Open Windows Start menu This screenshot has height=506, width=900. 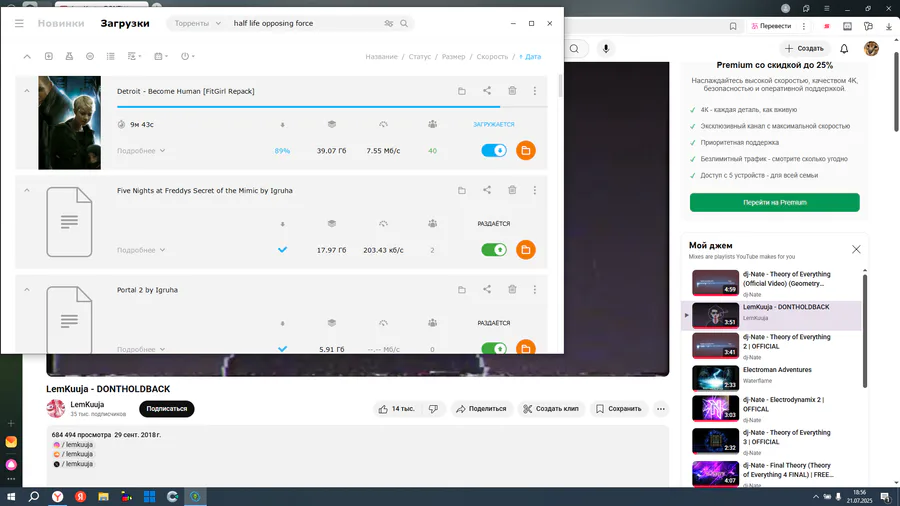pos(11,497)
